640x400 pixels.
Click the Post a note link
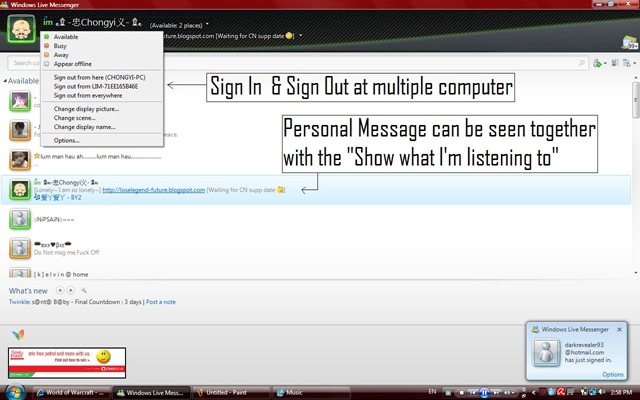pyautogui.click(x=160, y=302)
